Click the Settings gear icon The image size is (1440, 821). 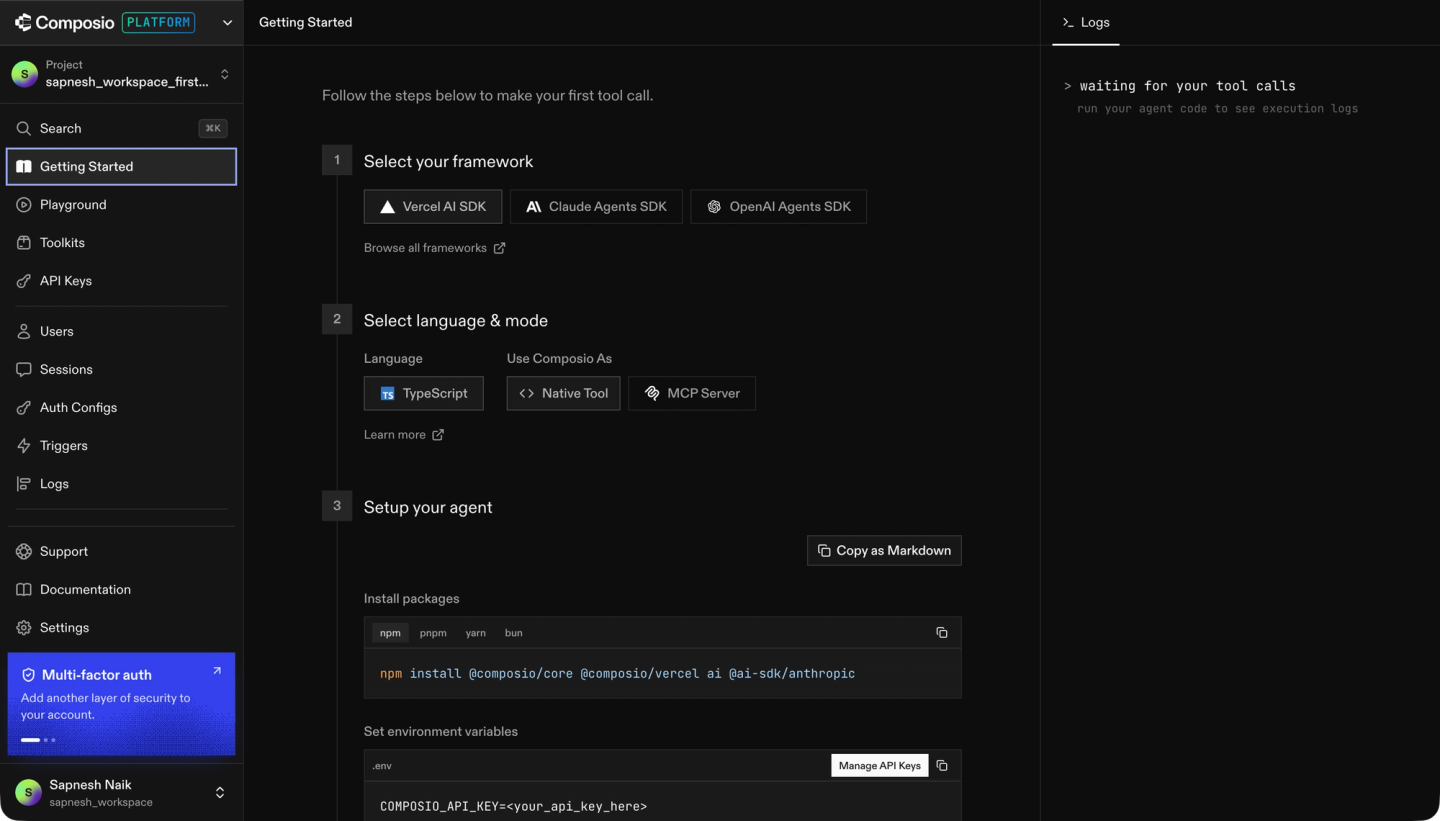(24, 627)
